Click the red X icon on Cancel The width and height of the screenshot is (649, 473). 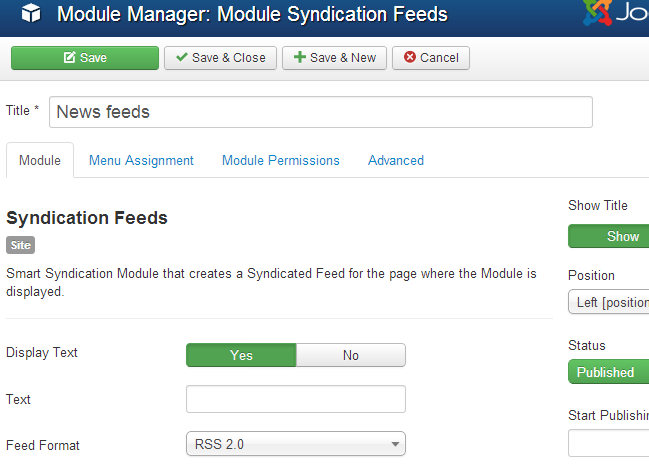click(409, 58)
